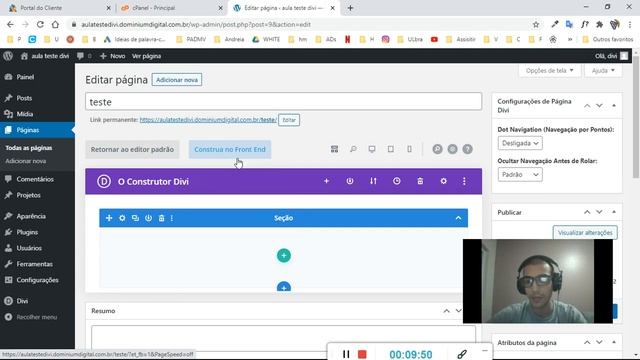Collapse the Seção with chevron
The image size is (640, 360).
[458, 218]
